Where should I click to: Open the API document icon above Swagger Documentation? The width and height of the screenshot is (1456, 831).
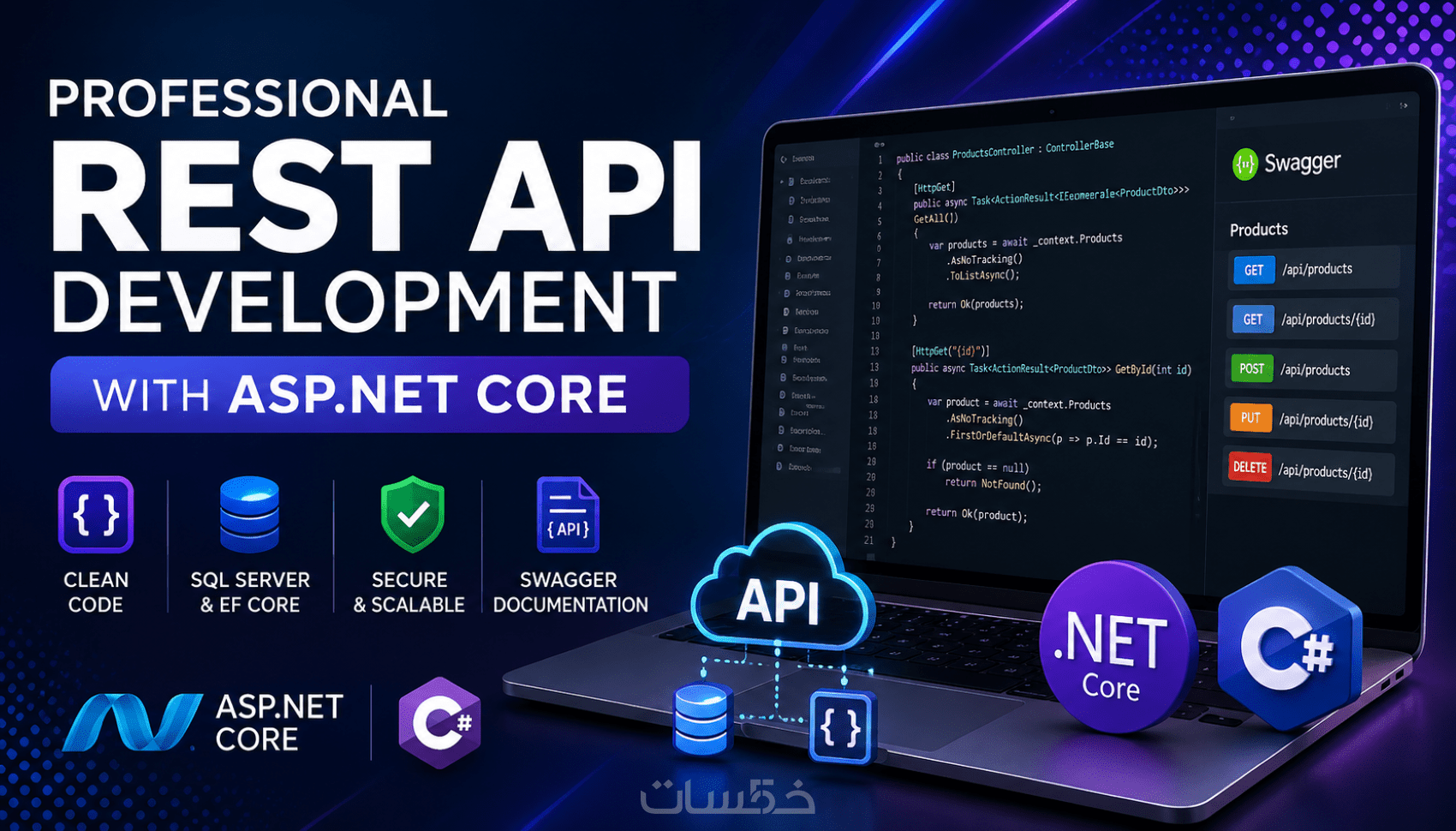click(568, 514)
